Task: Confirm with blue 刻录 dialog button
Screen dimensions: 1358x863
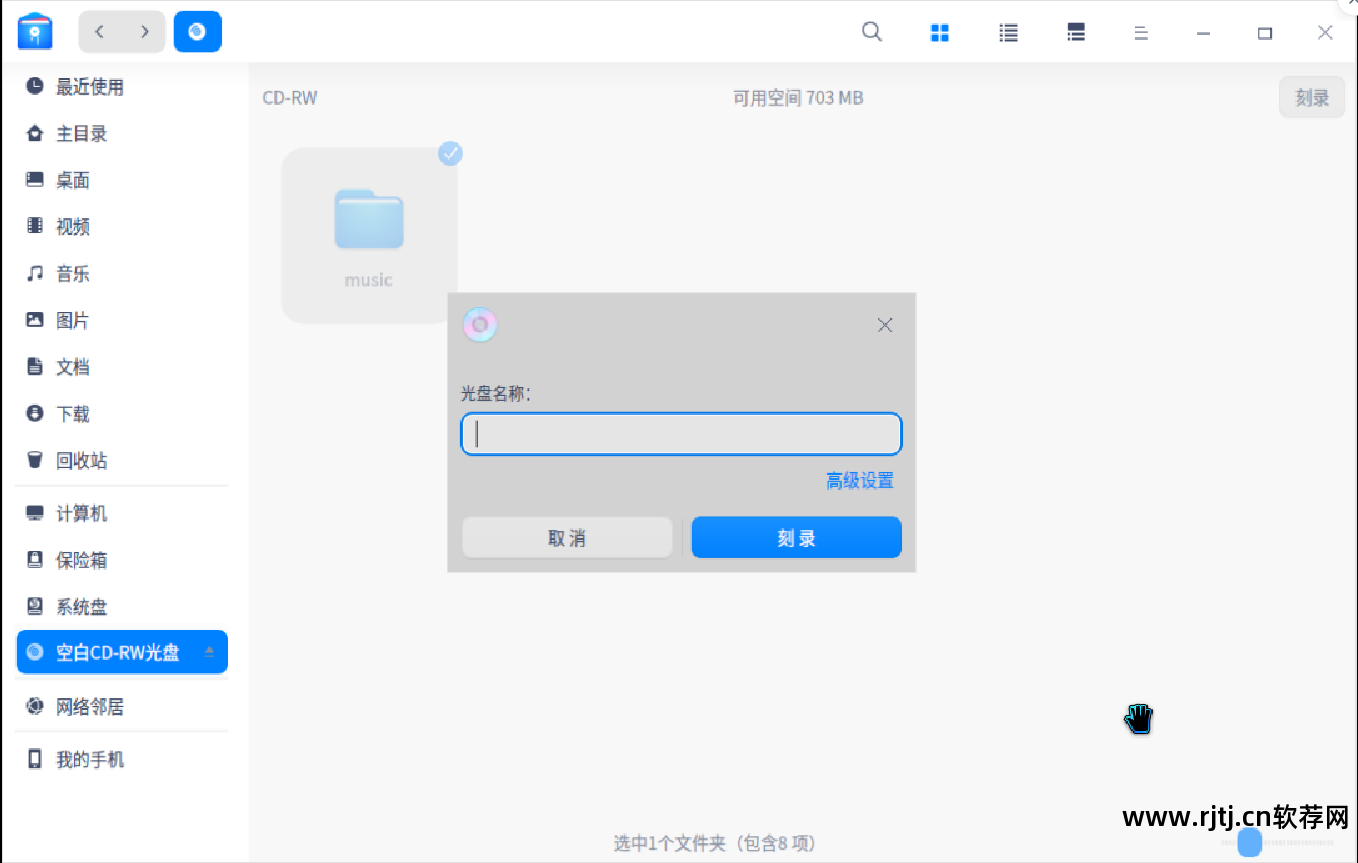Action: 797,538
